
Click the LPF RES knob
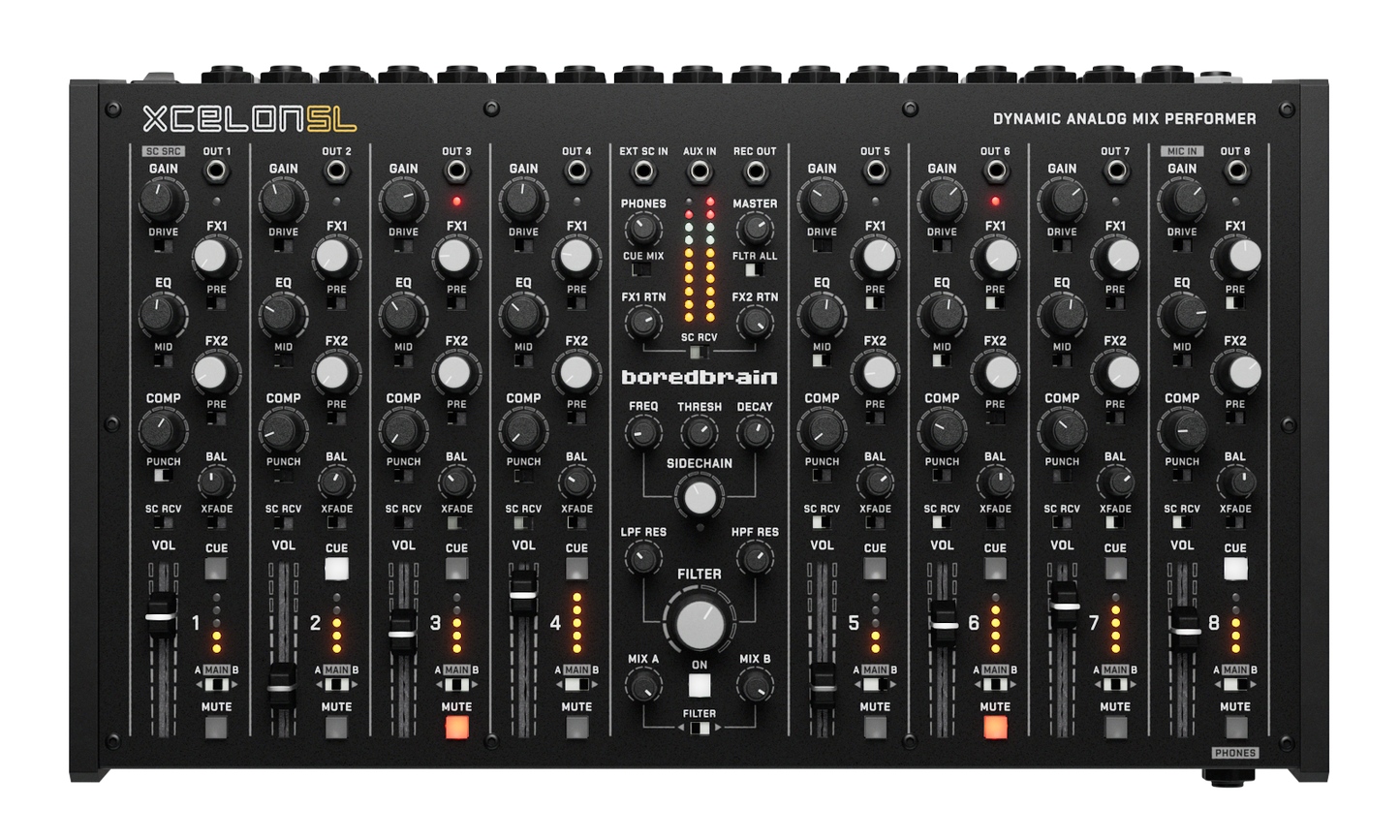642,557
